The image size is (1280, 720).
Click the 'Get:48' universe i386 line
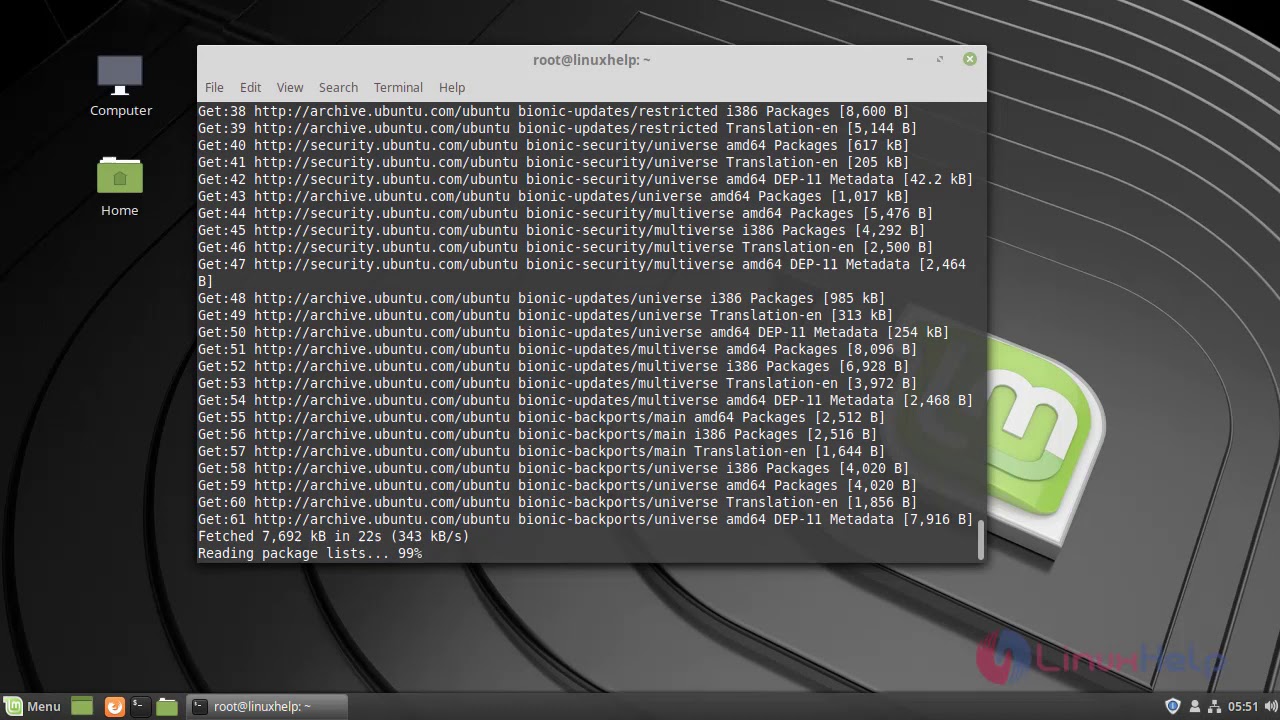click(x=541, y=298)
